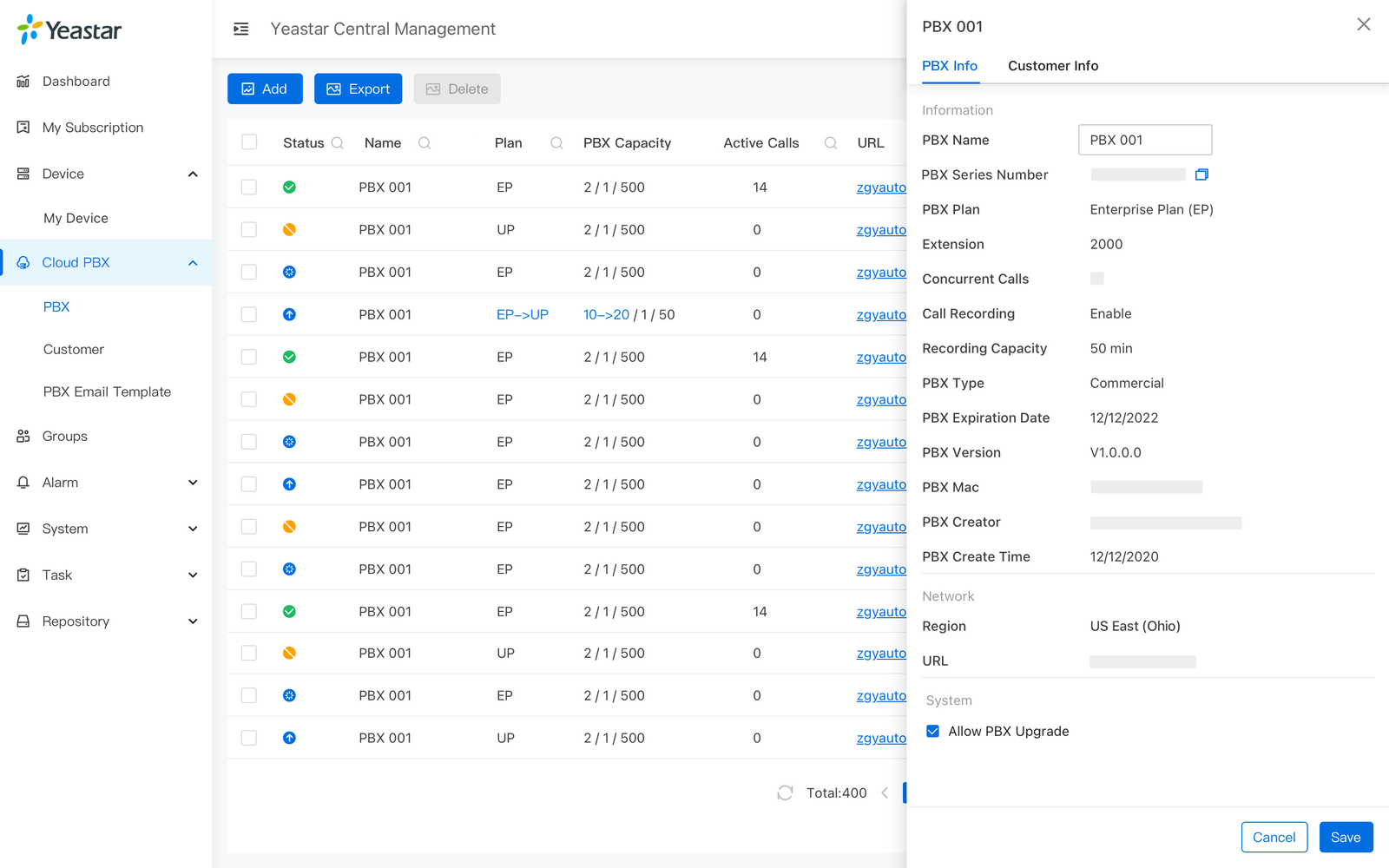Image resolution: width=1389 pixels, height=868 pixels.
Task: Collapse the Device menu chevron
Action: click(x=193, y=174)
